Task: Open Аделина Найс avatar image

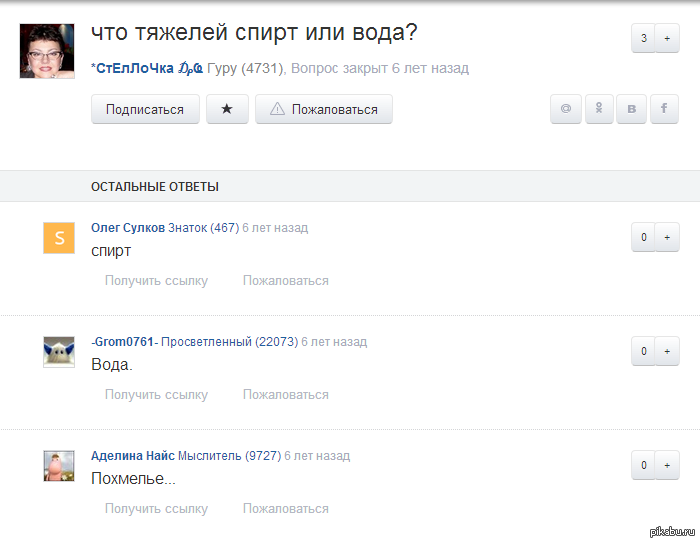Action: pos(59,466)
